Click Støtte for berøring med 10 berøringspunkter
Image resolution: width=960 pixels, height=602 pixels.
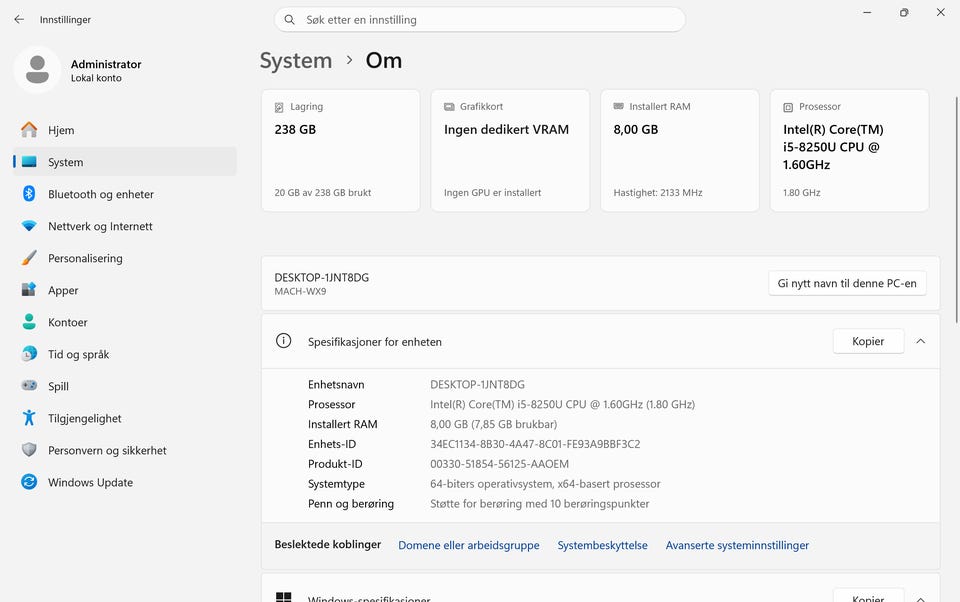click(539, 503)
